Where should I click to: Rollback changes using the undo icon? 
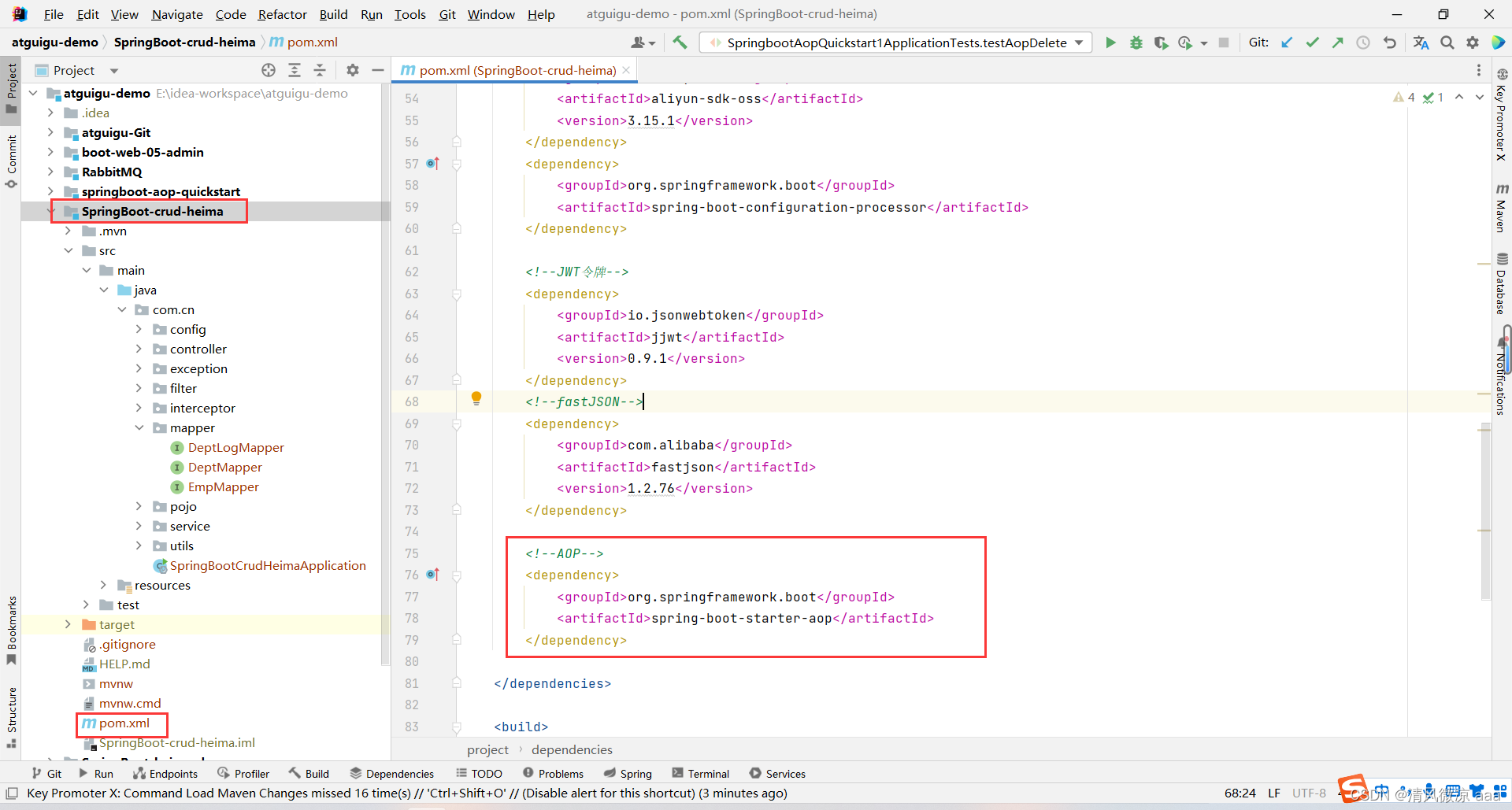coord(1389,43)
